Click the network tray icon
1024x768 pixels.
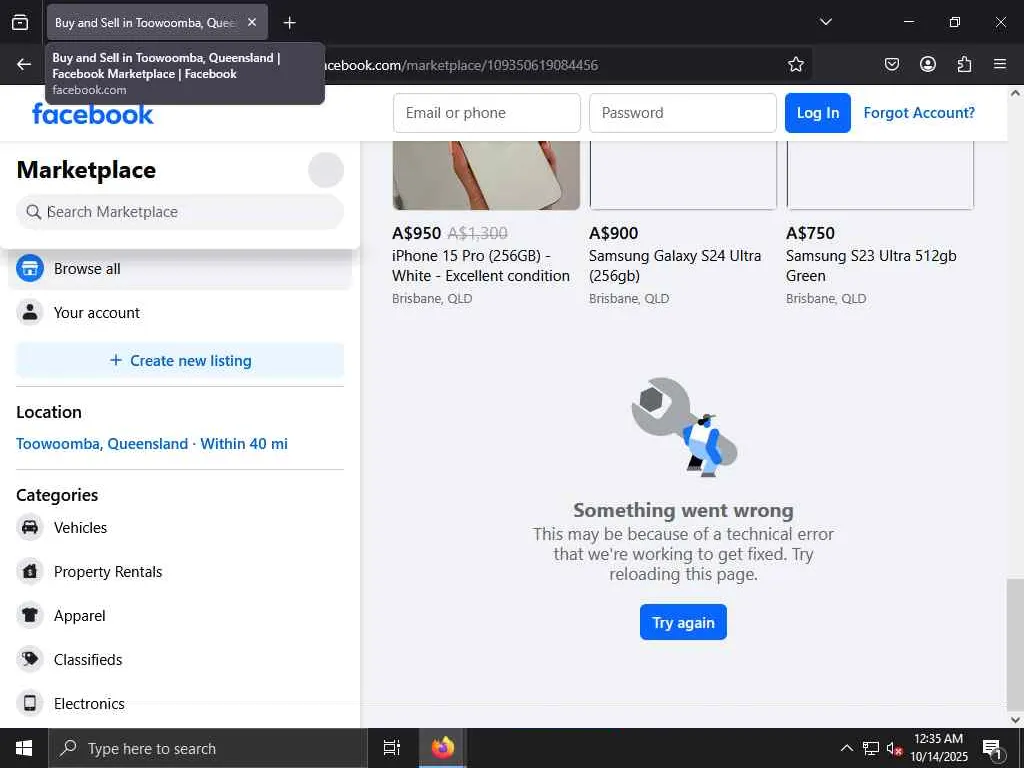tap(871, 748)
